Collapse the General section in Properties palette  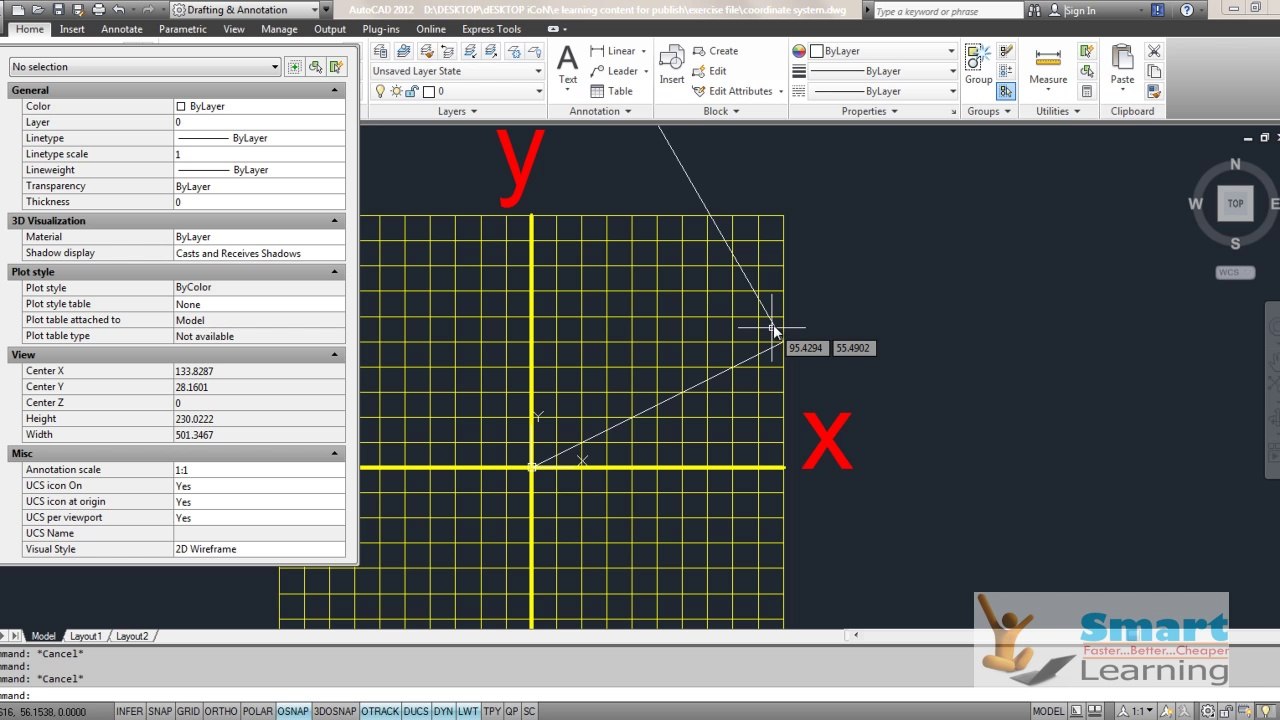click(x=335, y=90)
